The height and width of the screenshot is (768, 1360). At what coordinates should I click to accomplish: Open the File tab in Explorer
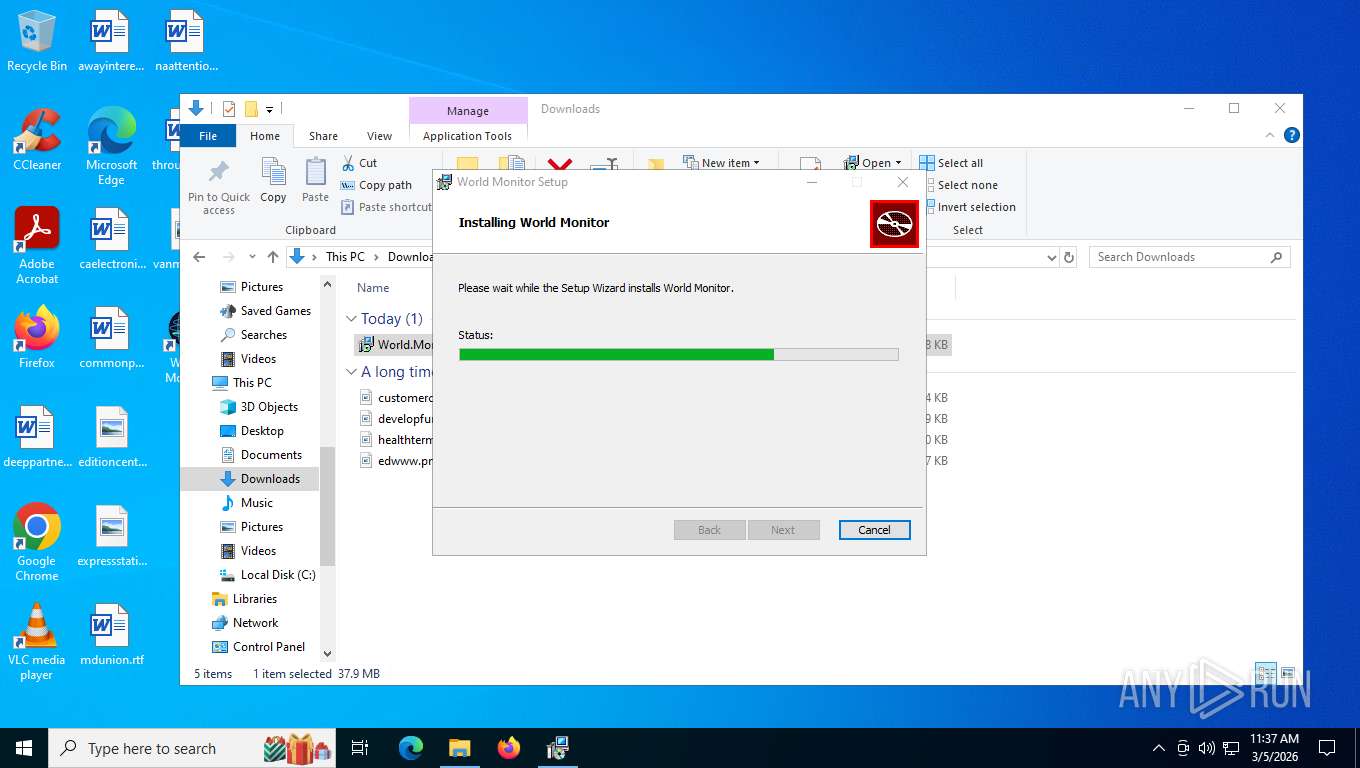tap(208, 136)
